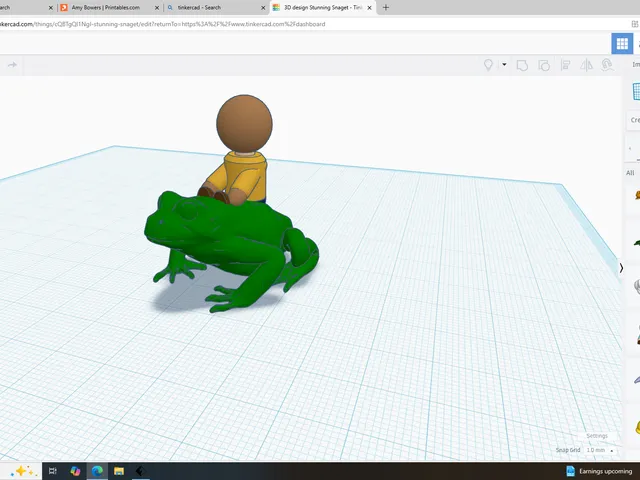The height and width of the screenshot is (480, 640).
Task: Close the 3D design Stunning Snaget tab
Action: (369, 8)
